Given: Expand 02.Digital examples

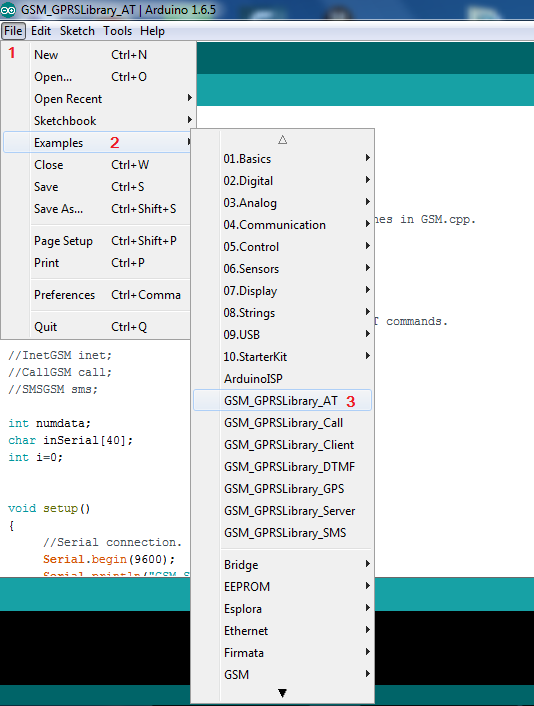Looking at the screenshot, I should [282, 181].
